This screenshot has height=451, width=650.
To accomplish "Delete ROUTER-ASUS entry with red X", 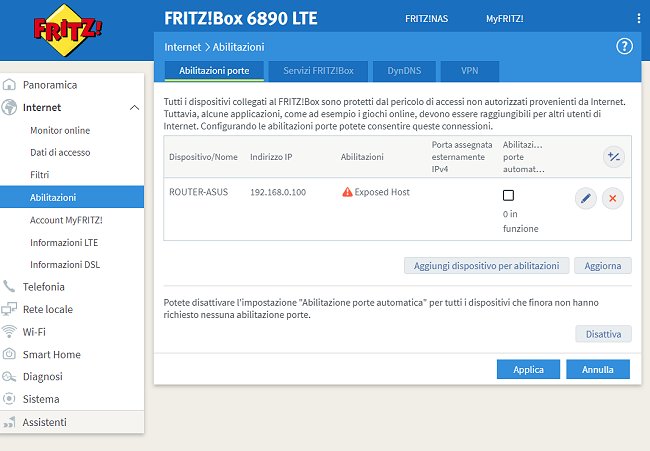I will coord(613,199).
